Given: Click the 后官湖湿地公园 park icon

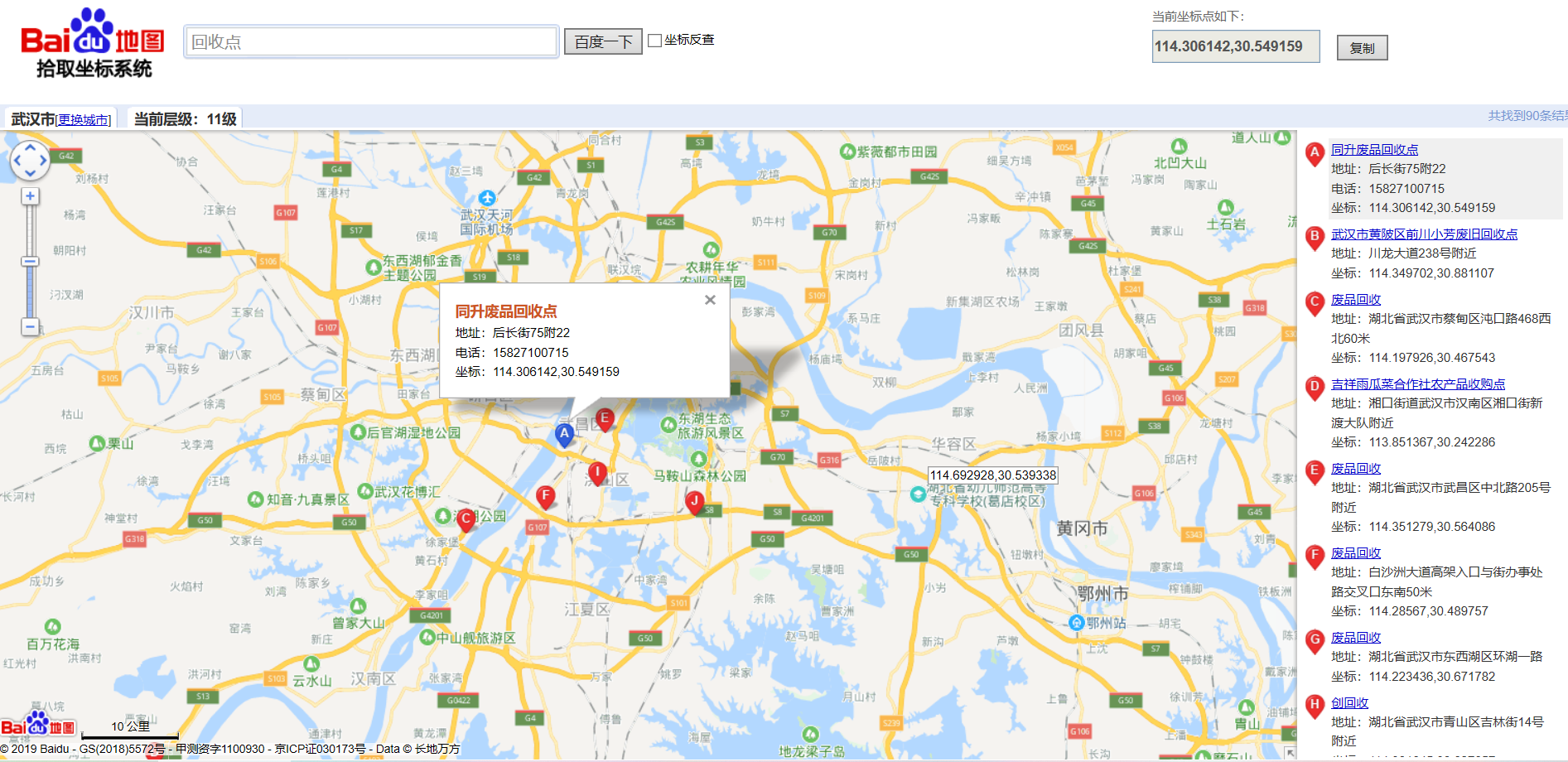Looking at the screenshot, I should click(x=358, y=432).
